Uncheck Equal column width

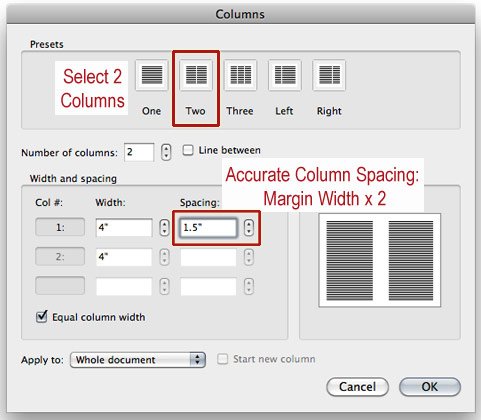point(42,316)
